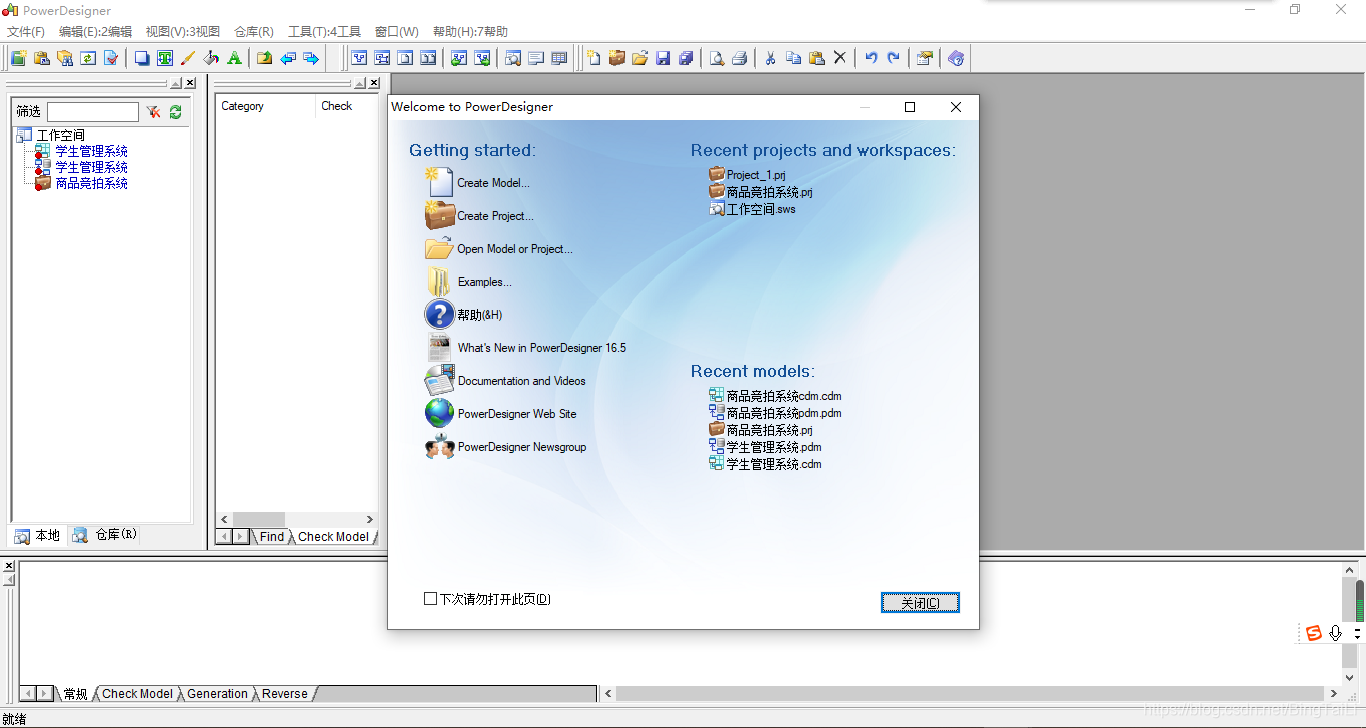
Task: Click the Properties toolbar icon
Action: (x=925, y=58)
